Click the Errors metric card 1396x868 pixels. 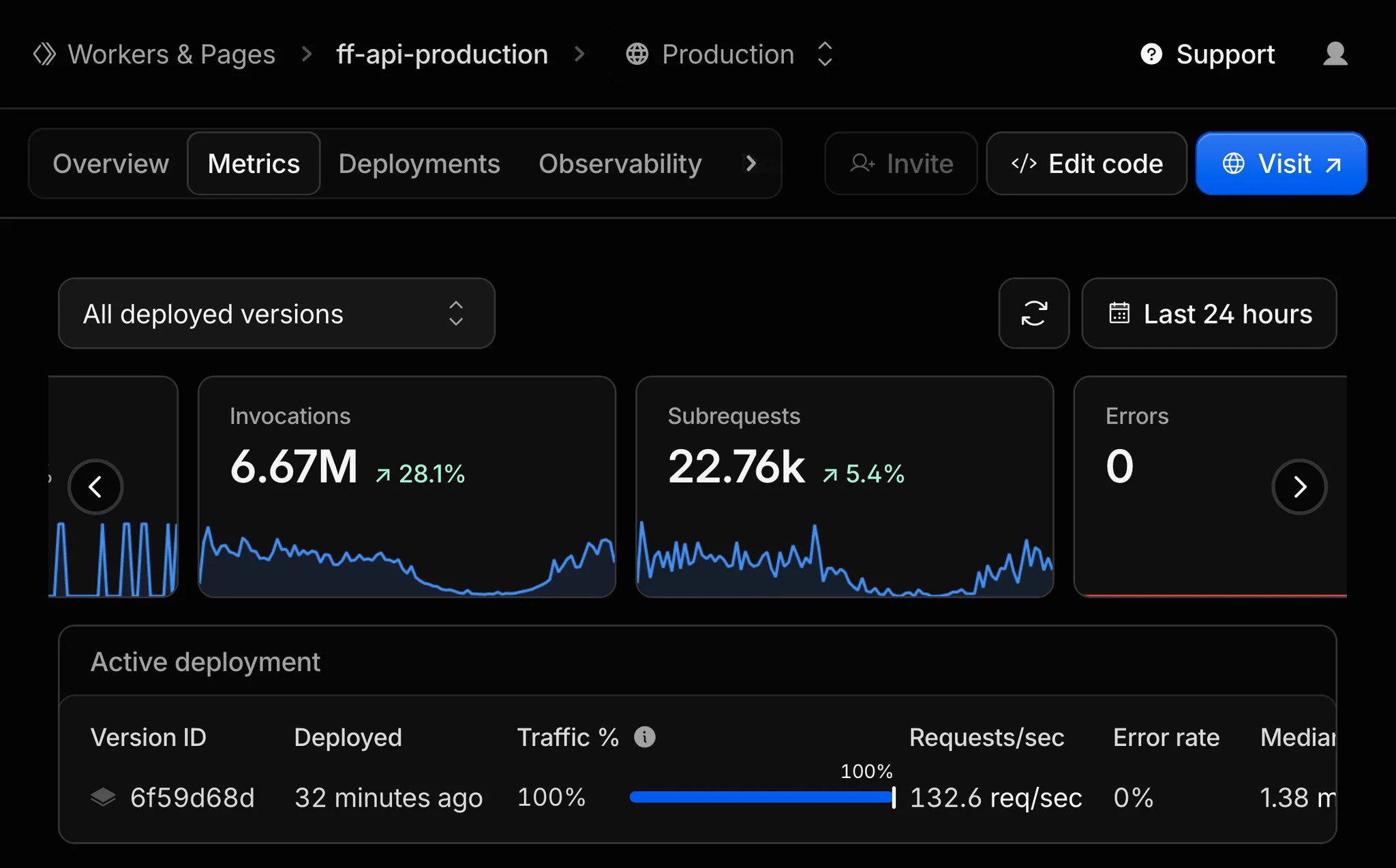(x=1210, y=486)
